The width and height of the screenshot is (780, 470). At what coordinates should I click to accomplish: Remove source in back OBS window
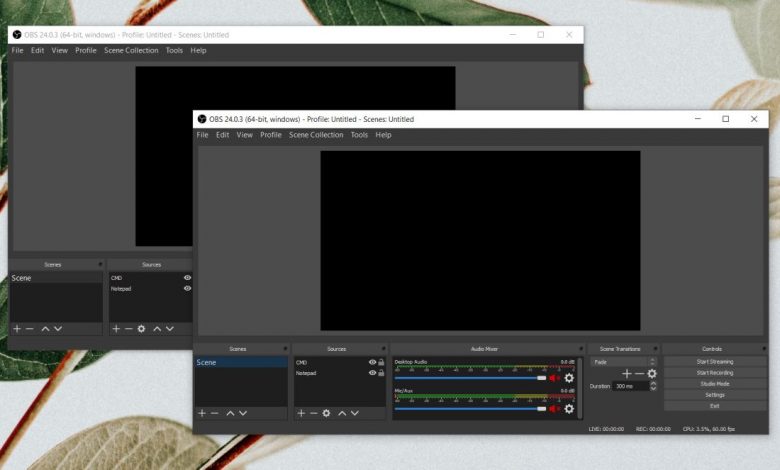click(128, 329)
